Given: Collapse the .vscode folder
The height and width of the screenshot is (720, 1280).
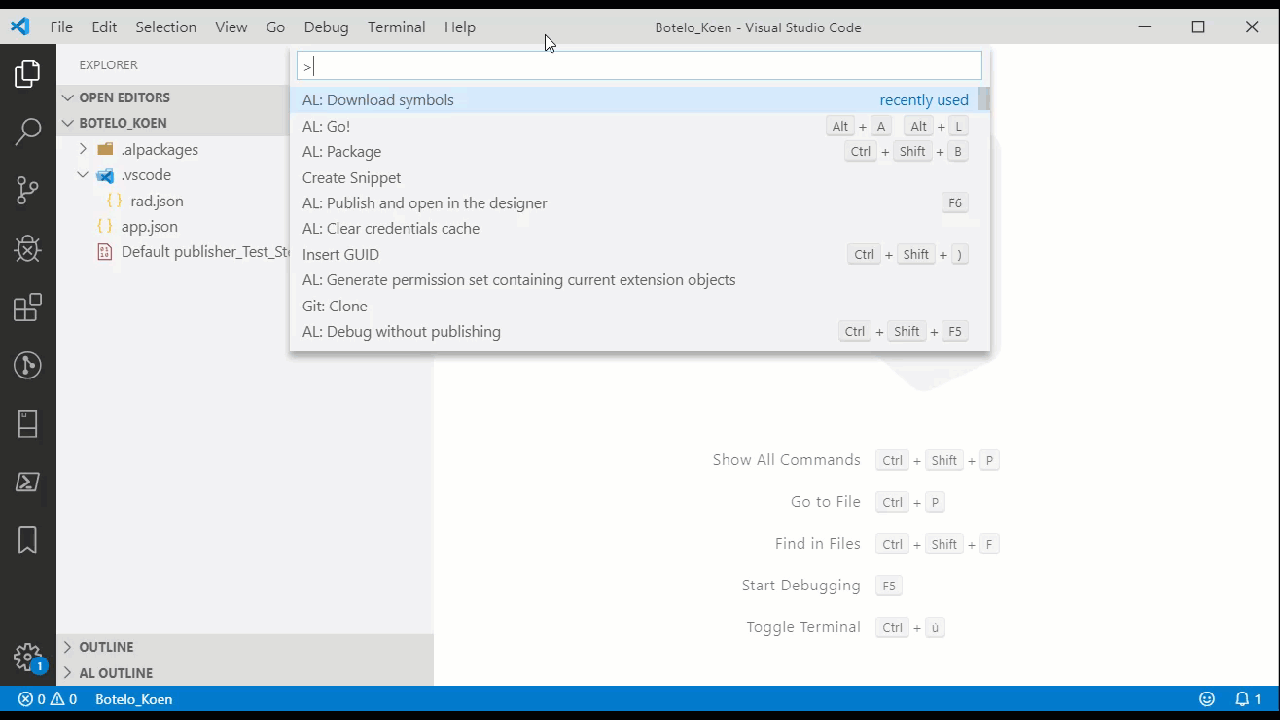Looking at the screenshot, I should [x=83, y=174].
